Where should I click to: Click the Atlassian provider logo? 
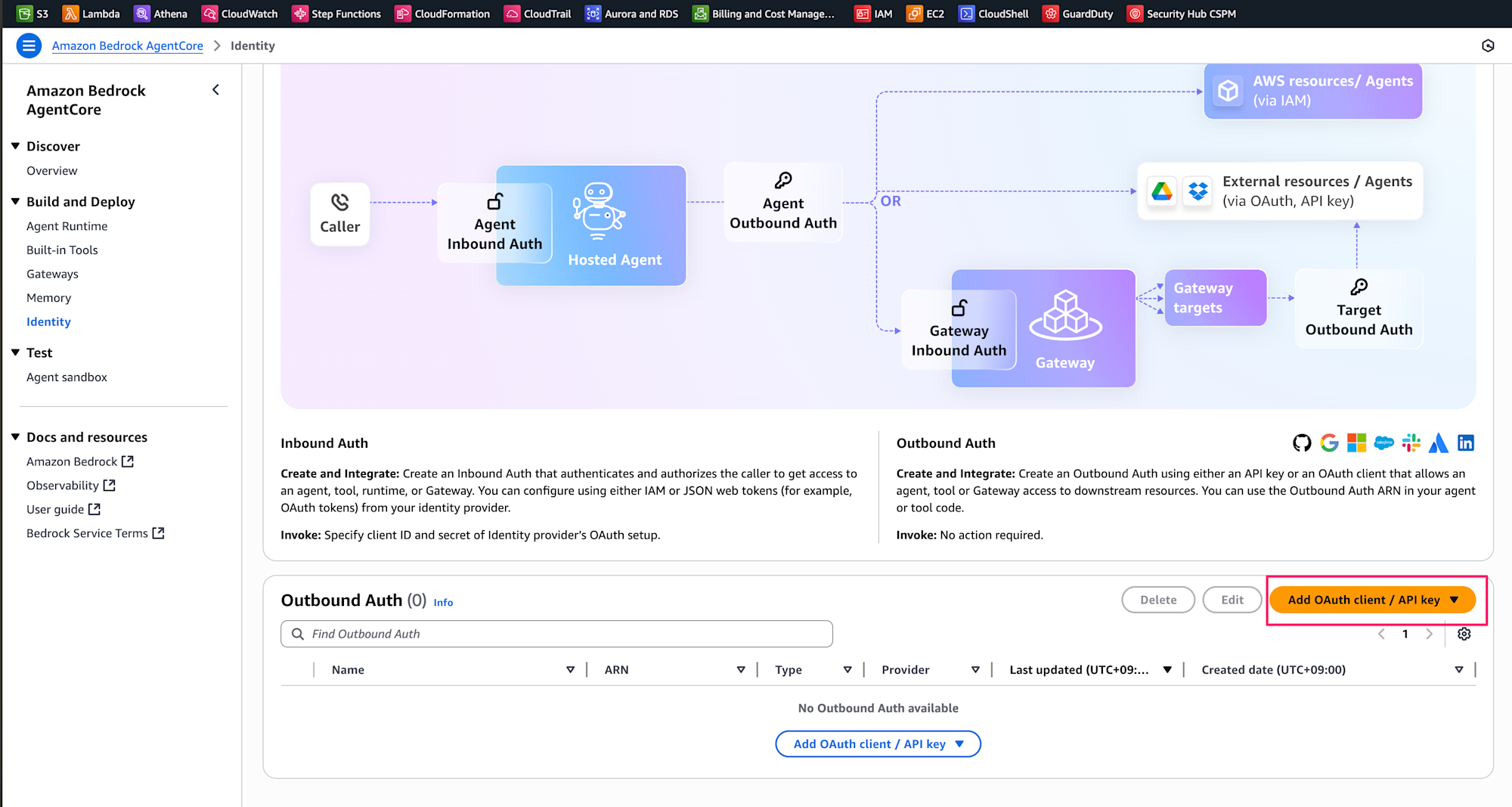pyautogui.click(x=1439, y=442)
